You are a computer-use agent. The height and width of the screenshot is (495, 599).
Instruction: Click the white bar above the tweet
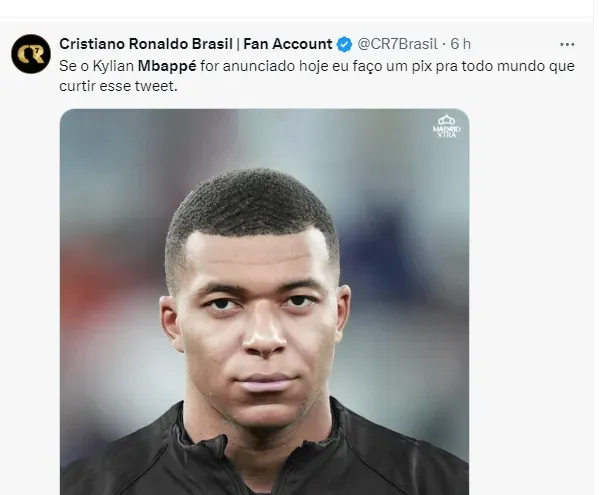coord(296,8)
